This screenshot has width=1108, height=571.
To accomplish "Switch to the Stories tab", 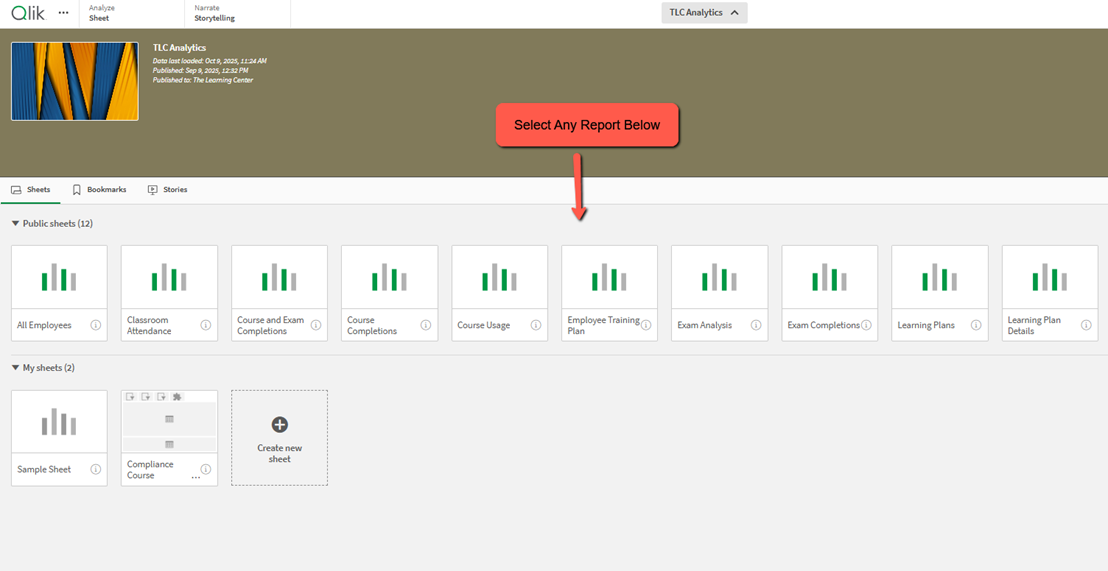I will [167, 190].
